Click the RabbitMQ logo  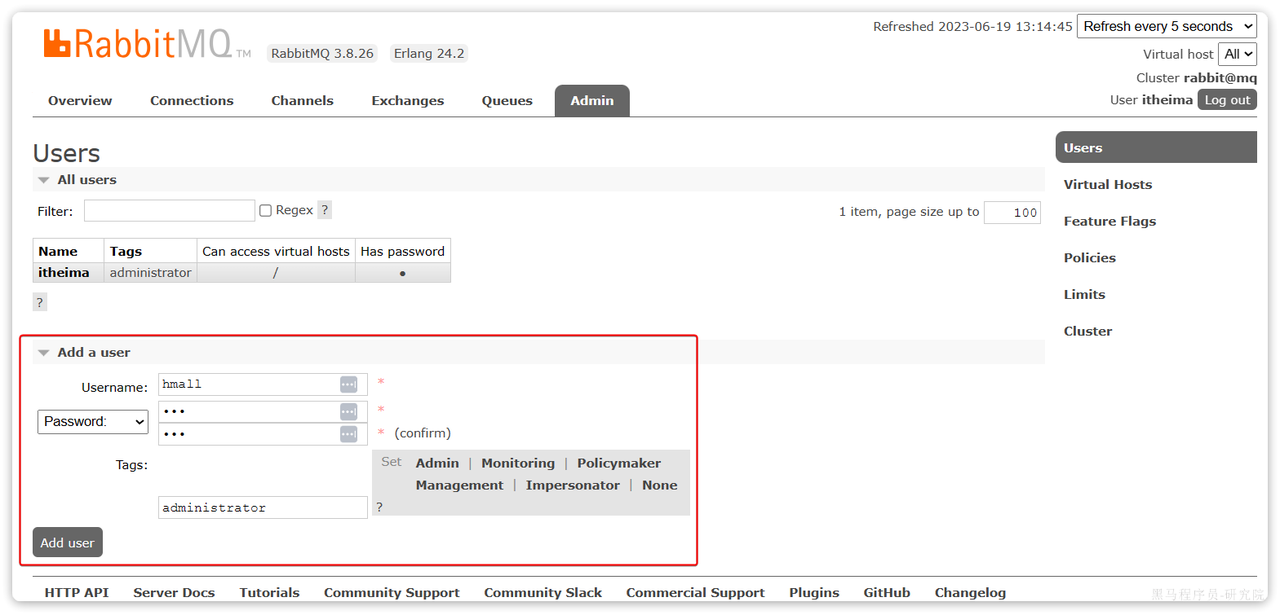point(147,44)
